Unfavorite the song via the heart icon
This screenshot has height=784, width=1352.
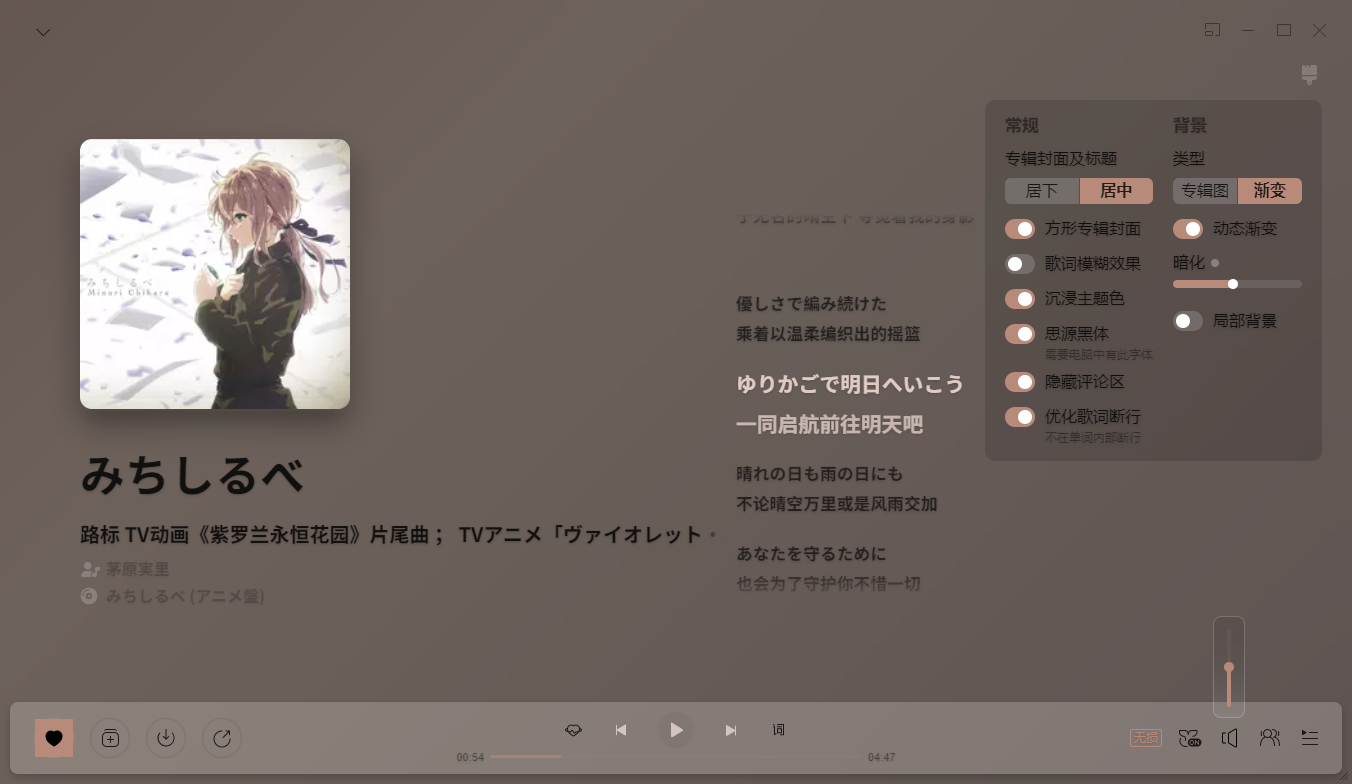(x=54, y=738)
